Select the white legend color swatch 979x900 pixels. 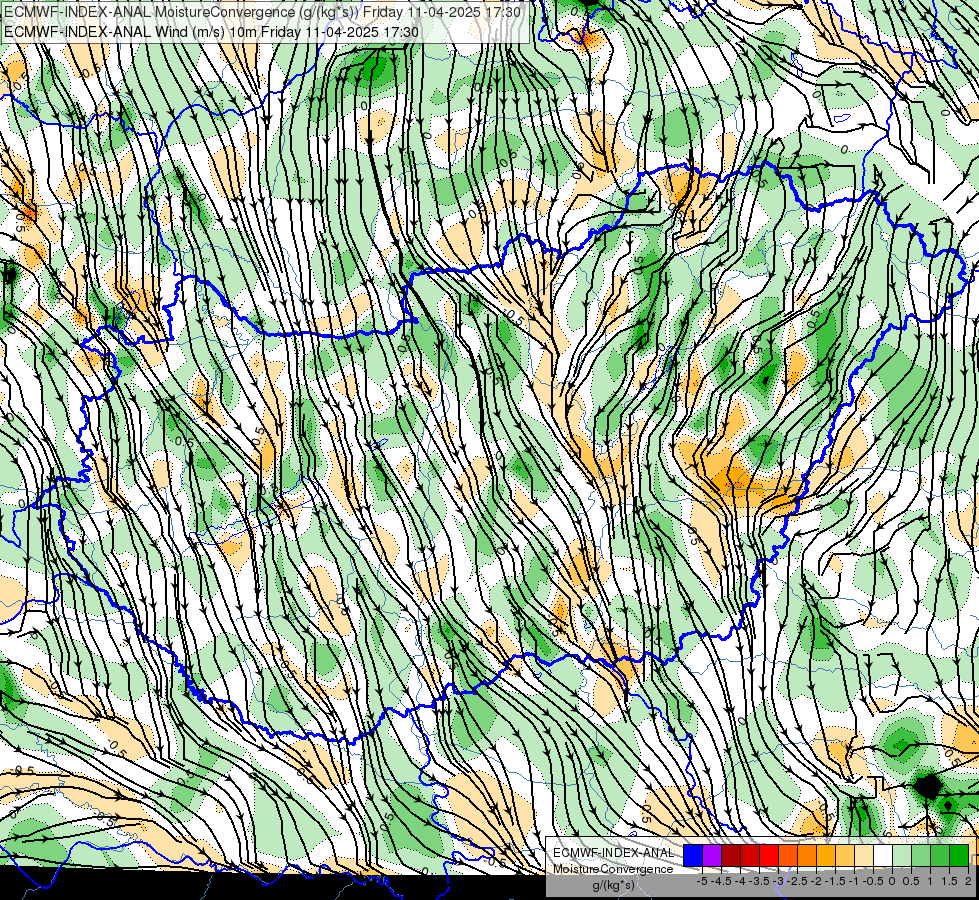(x=883, y=856)
